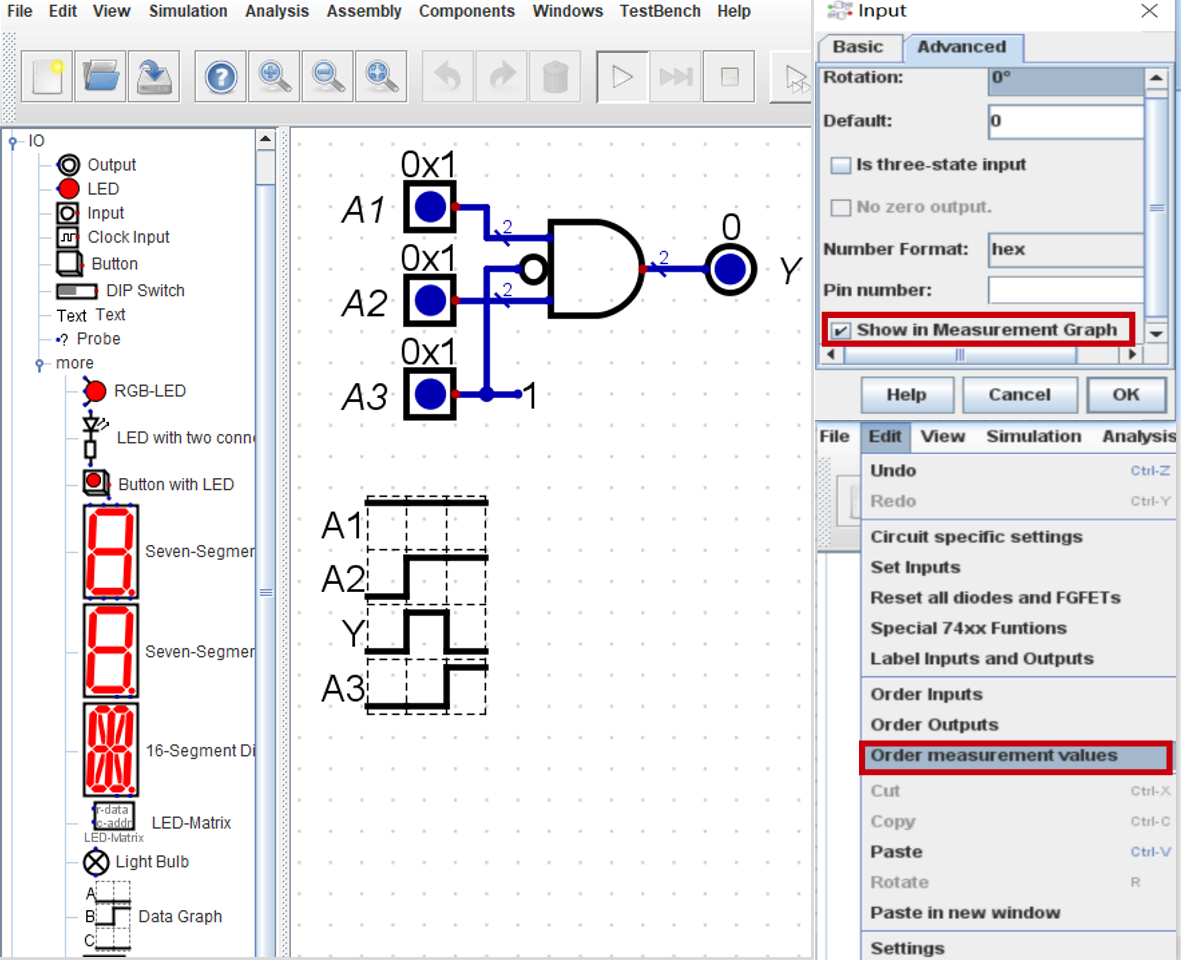Redo the action in toolbar

[501, 76]
